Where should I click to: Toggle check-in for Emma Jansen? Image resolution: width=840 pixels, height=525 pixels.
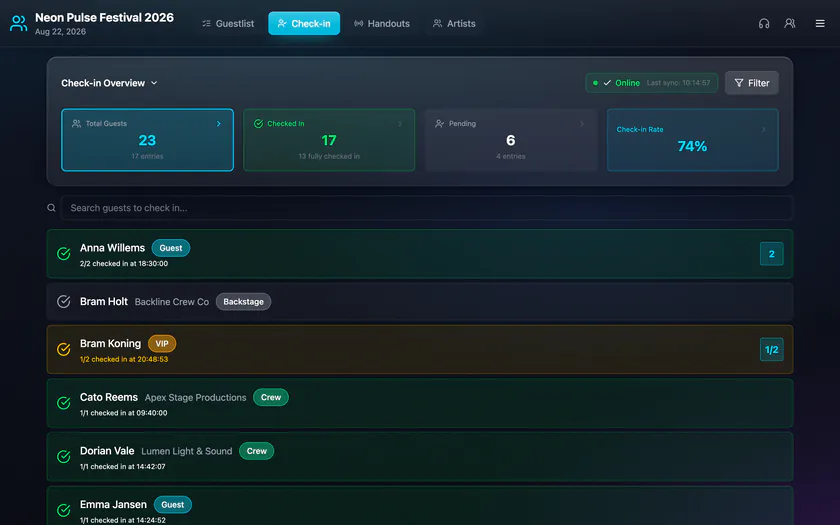coord(64,510)
